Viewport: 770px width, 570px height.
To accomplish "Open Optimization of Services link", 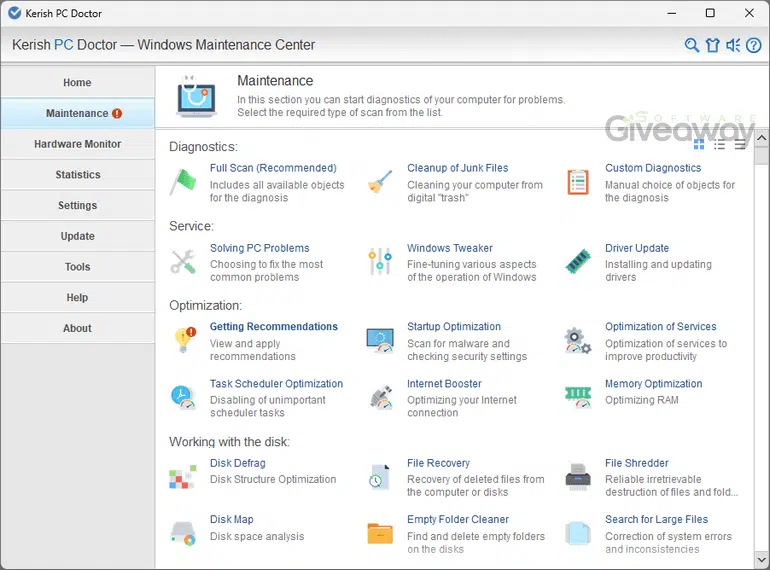I will [660, 326].
